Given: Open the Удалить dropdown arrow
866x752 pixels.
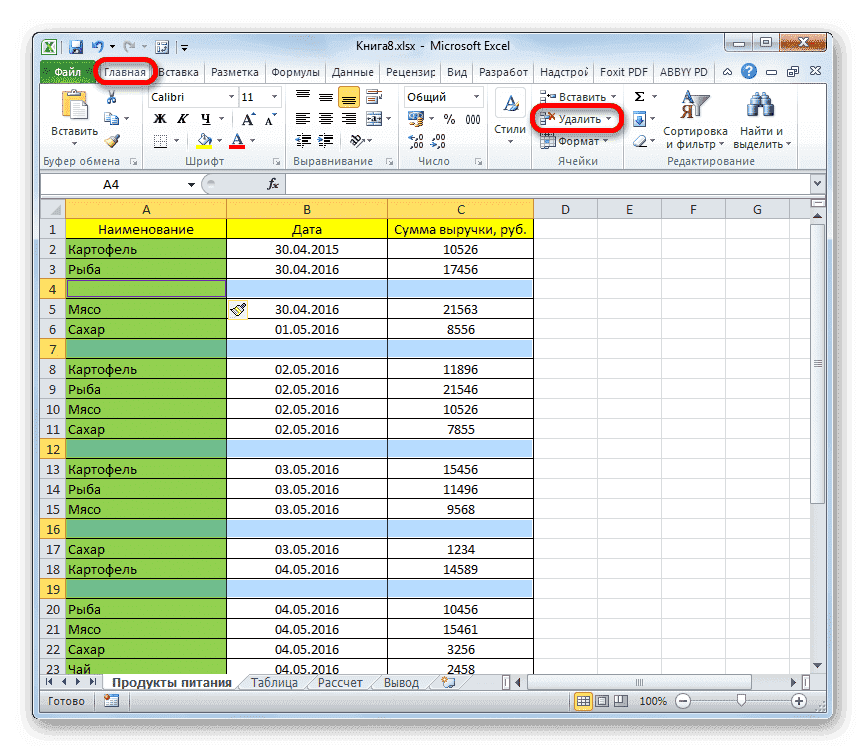Looking at the screenshot, I should (606, 118).
